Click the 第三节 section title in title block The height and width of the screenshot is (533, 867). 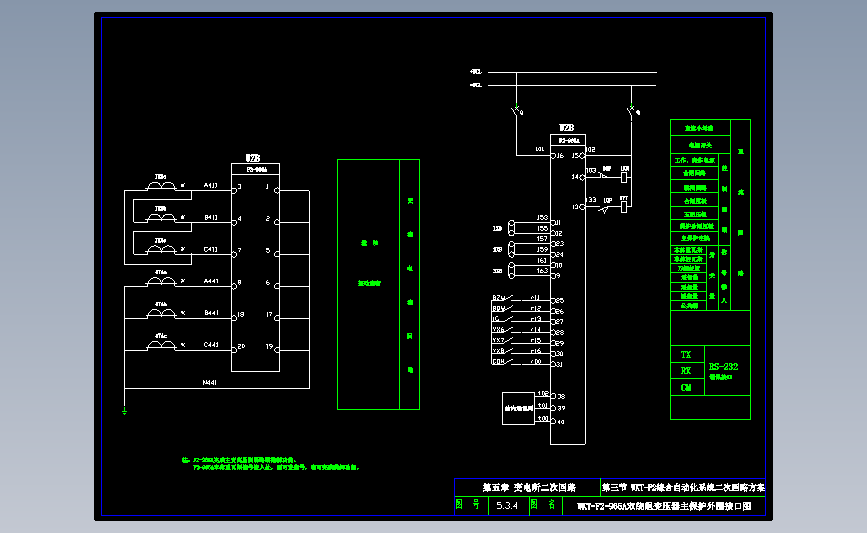coord(683,487)
